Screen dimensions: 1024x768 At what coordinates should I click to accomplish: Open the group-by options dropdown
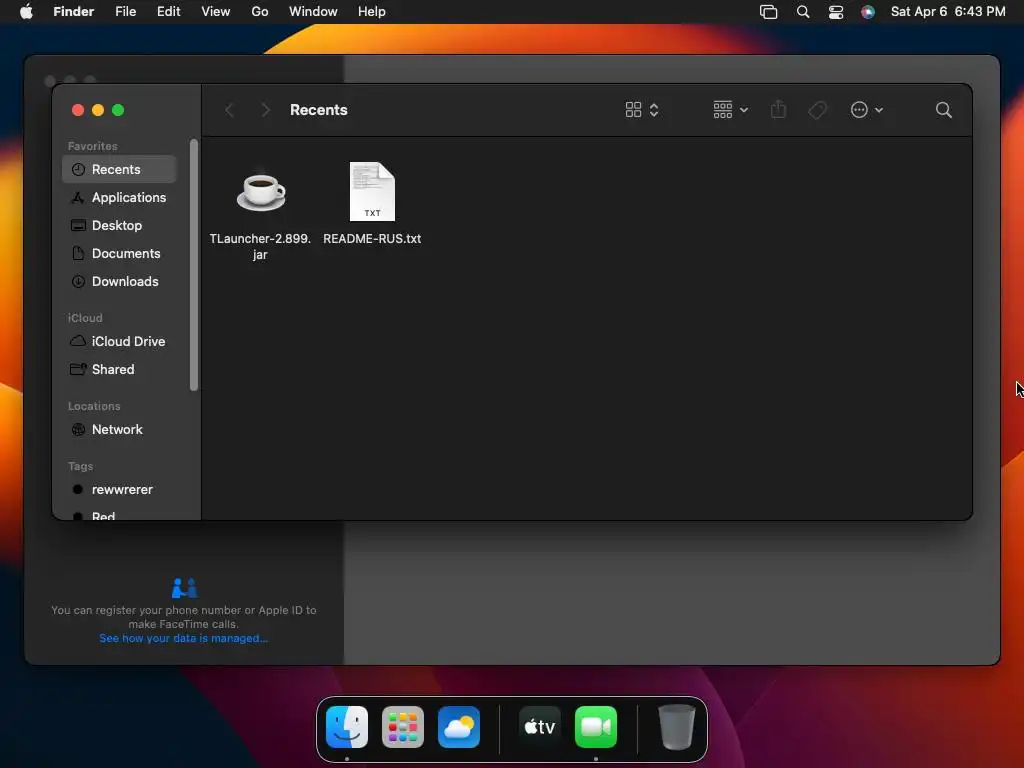(731, 110)
